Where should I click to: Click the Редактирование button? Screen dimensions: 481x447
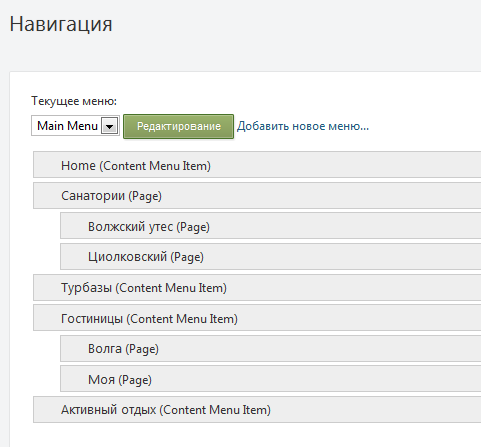[x=179, y=126]
